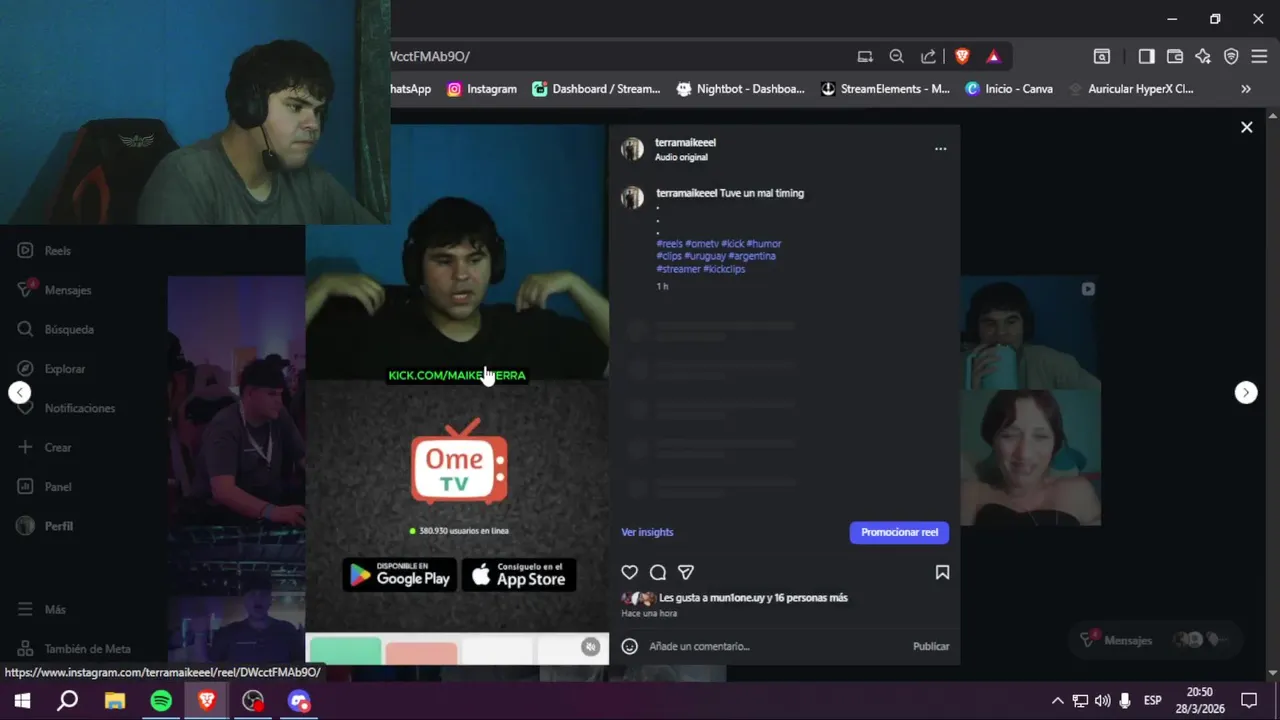Click the zoom magnifier in address bar

point(897,57)
